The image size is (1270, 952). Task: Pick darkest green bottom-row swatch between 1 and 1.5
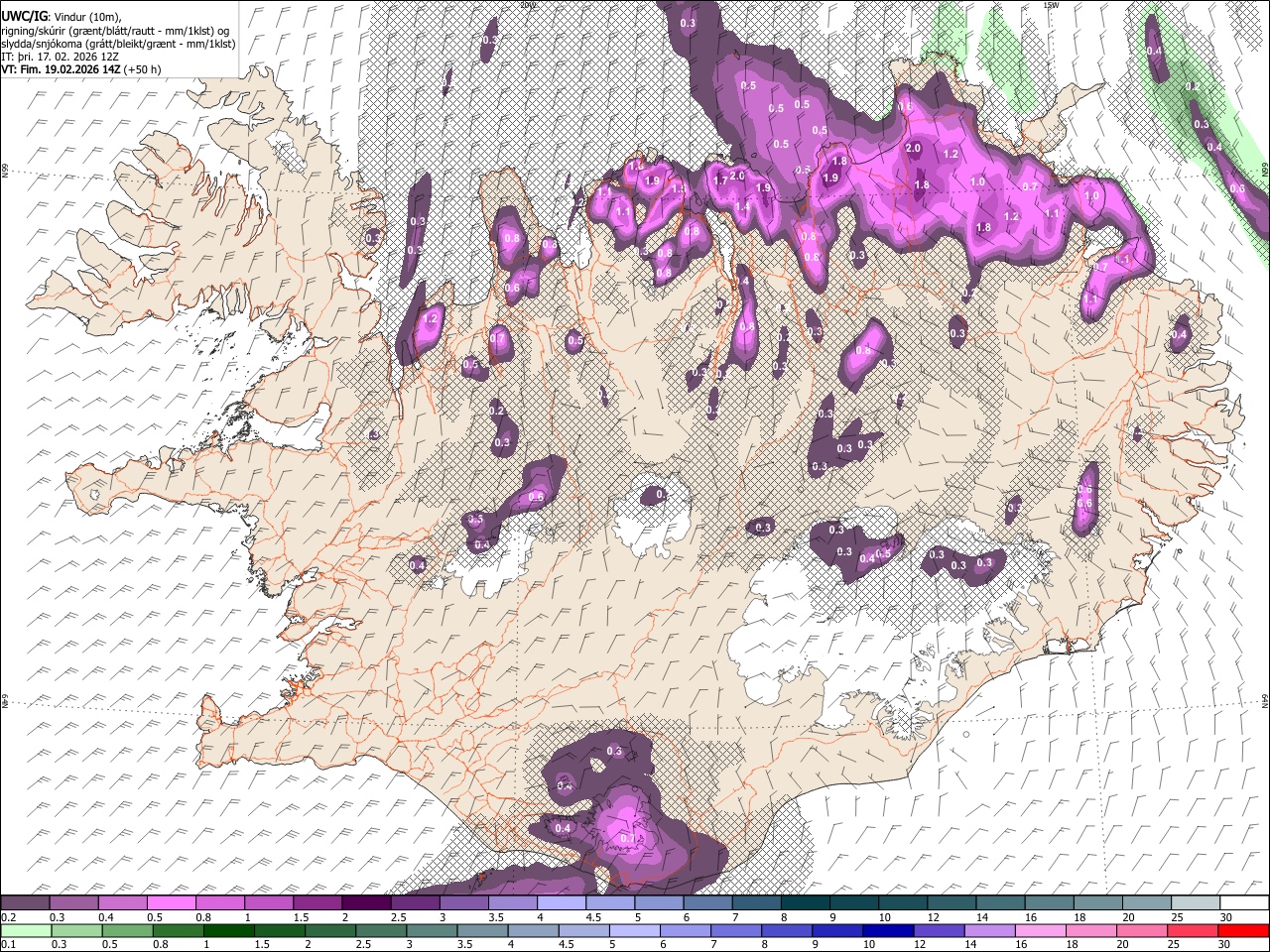(x=228, y=930)
